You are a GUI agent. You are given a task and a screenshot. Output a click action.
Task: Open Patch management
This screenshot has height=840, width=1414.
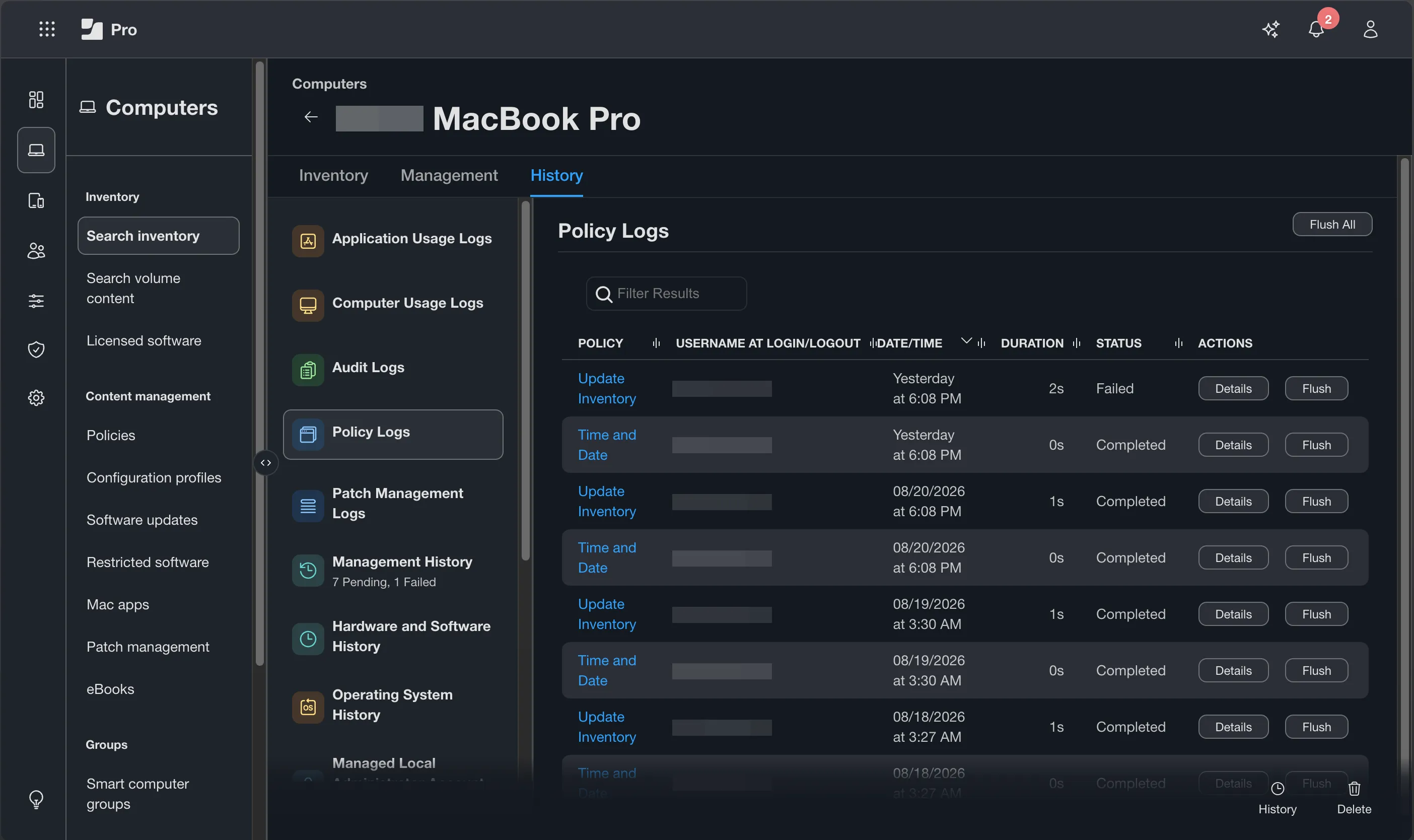148,647
